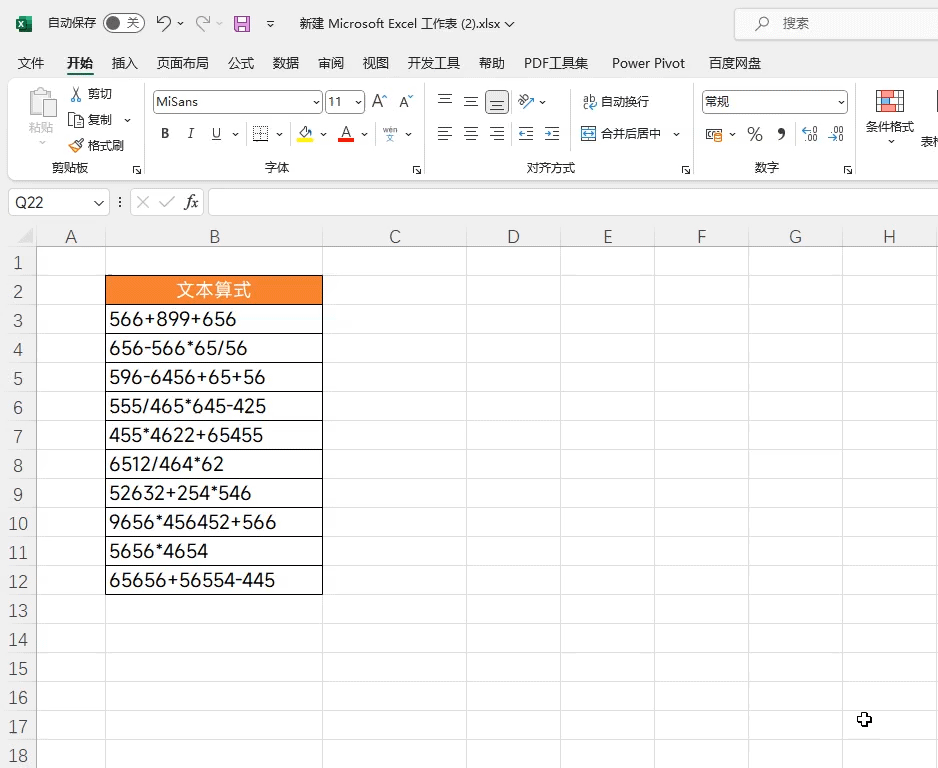The width and height of the screenshot is (938, 768).
Task: Center text horizontally icon
Action: click(471, 133)
